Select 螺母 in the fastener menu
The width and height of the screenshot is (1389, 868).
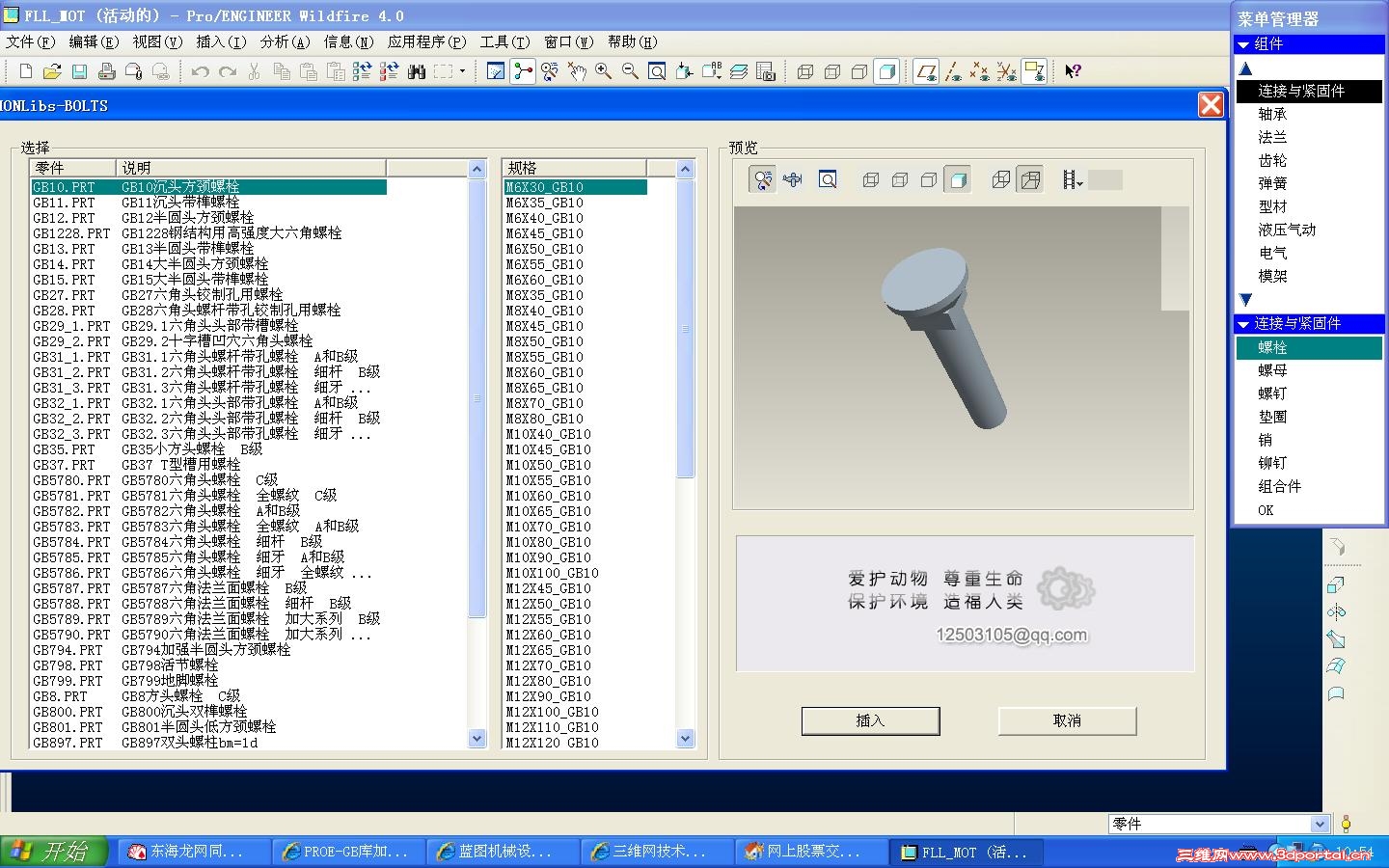tap(1309, 370)
